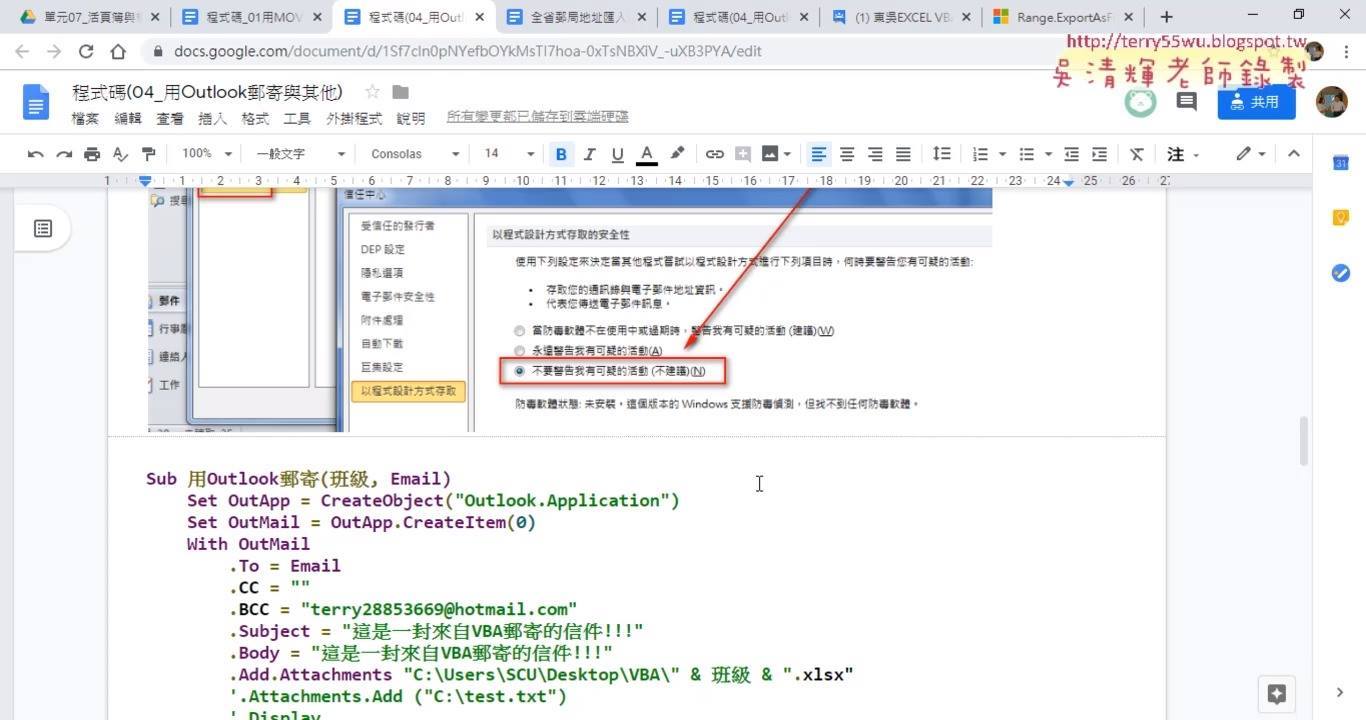Pick a highlight color with marker icon
Screen dimensions: 1366x720
click(677, 154)
